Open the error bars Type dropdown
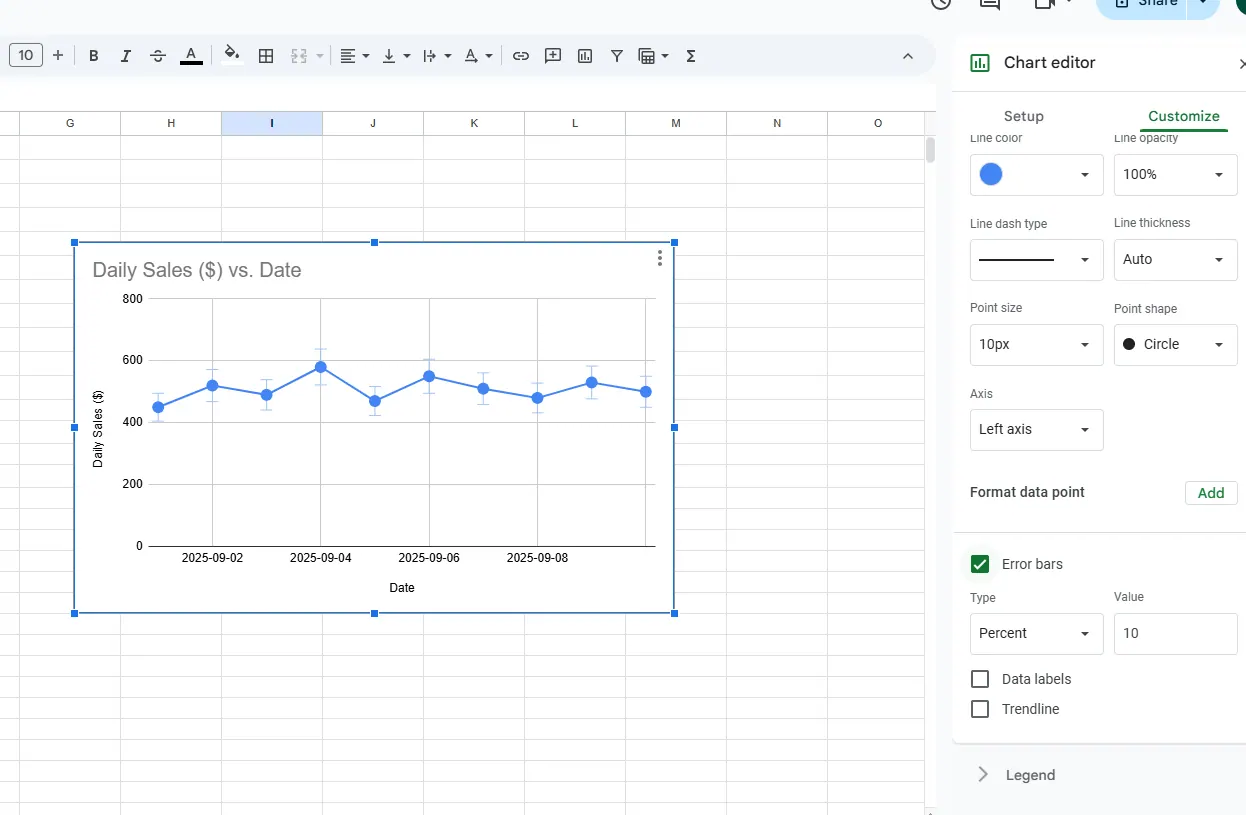This screenshot has height=815, width=1246. pyautogui.click(x=1036, y=633)
